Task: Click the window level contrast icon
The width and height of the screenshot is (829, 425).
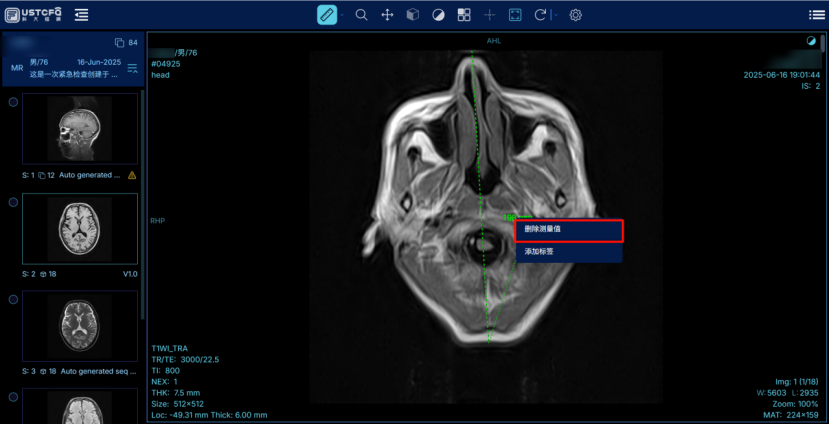Action: pos(438,15)
